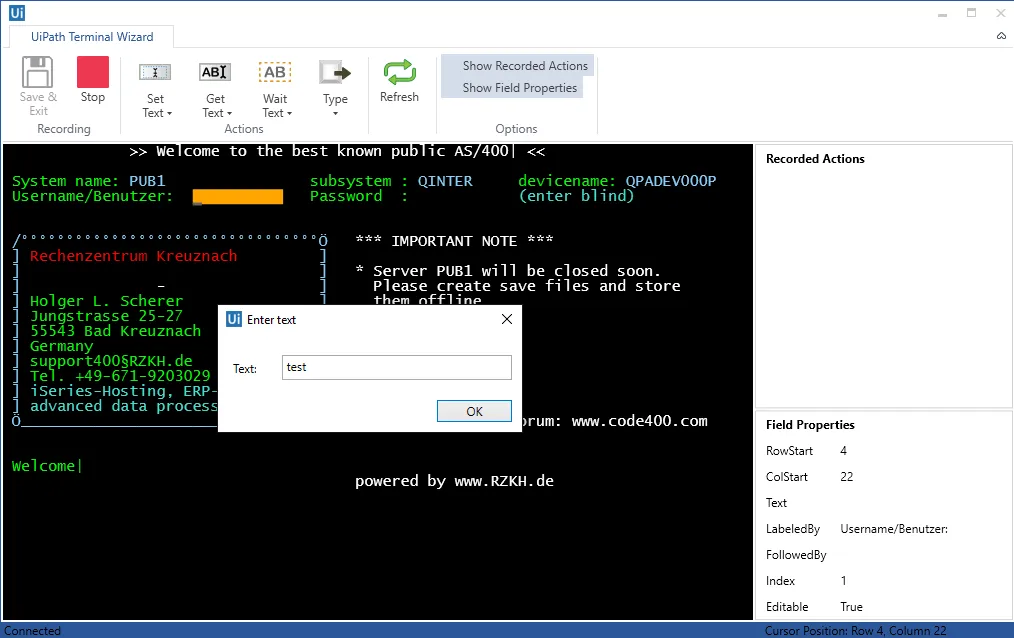This screenshot has height=638, width=1014.
Task: Click the Get Text icon
Action: [215, 72]
